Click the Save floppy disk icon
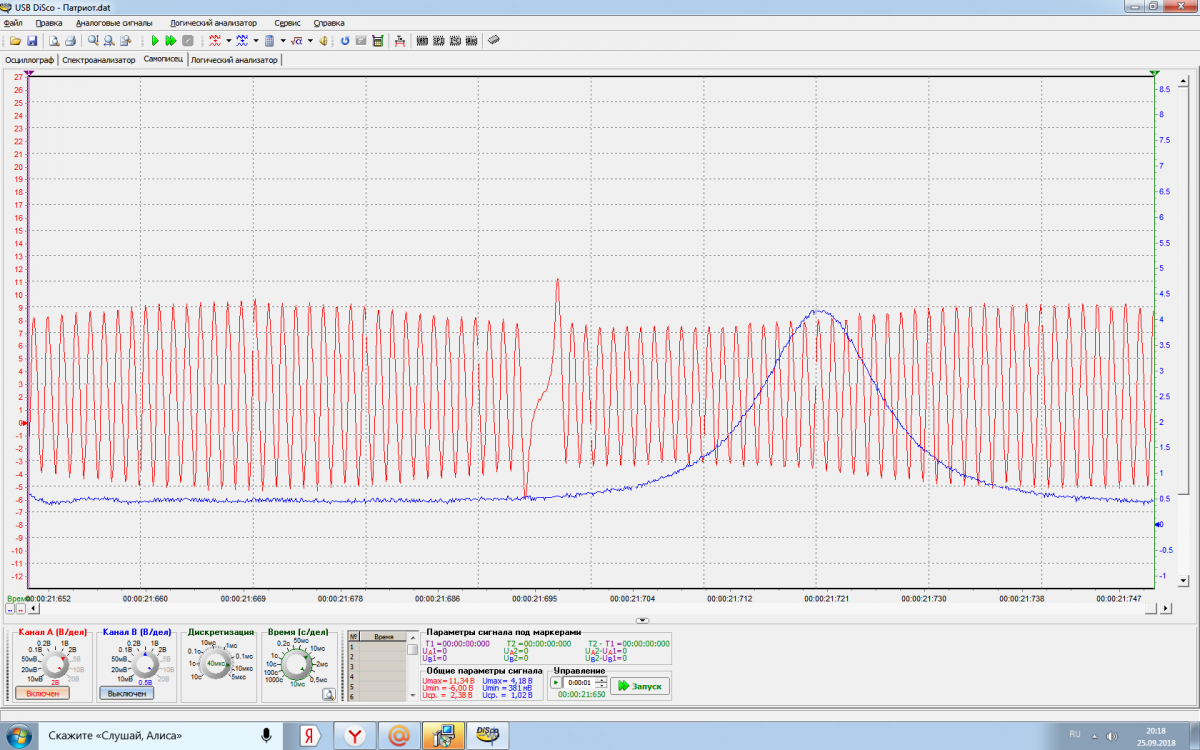Image resolution: width=1200 pixels, height=750 pixels. tap(32, 41)
